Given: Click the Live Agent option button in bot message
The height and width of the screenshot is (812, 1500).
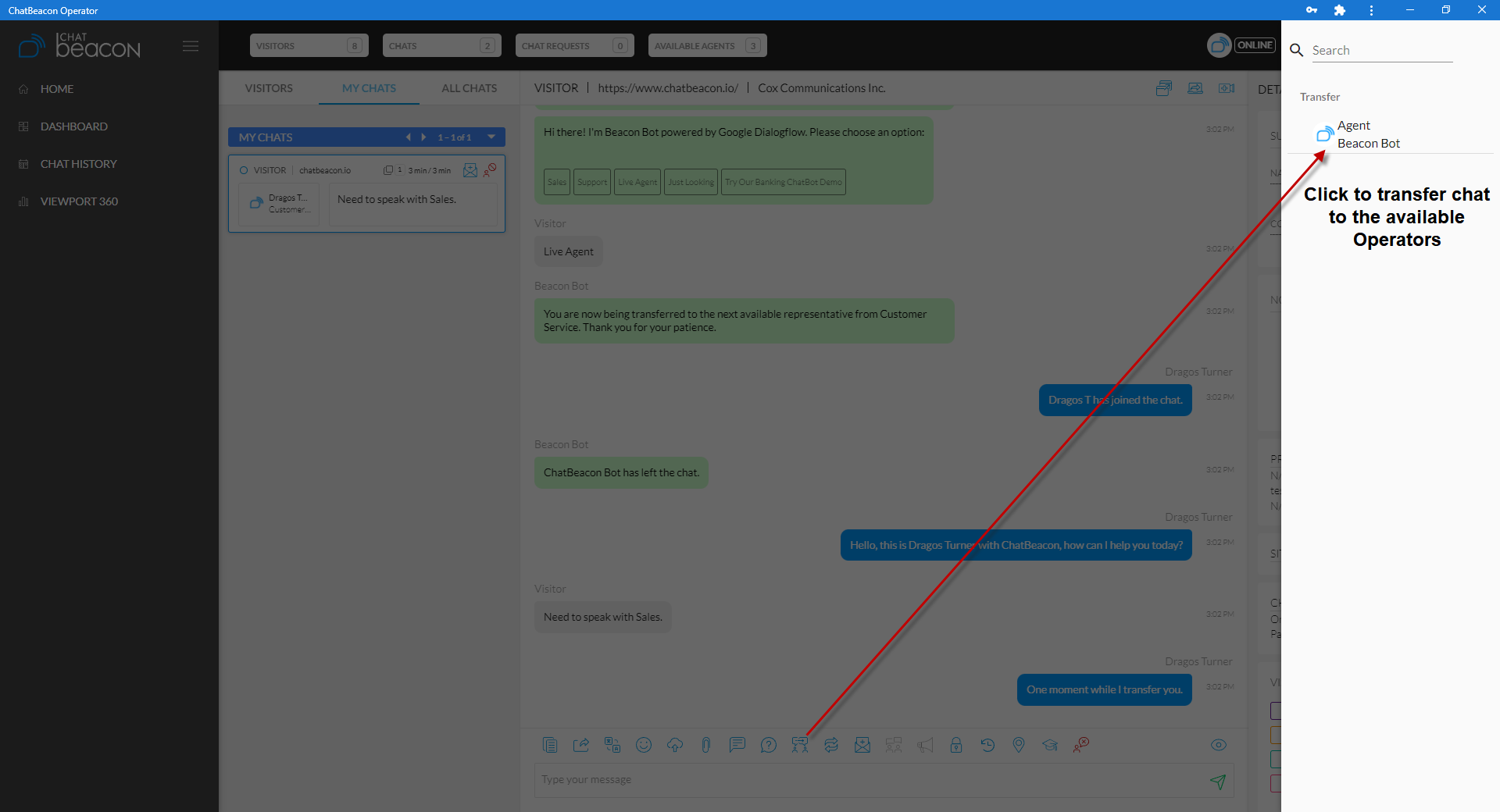Looking at the screenshot, I should 637,182.
